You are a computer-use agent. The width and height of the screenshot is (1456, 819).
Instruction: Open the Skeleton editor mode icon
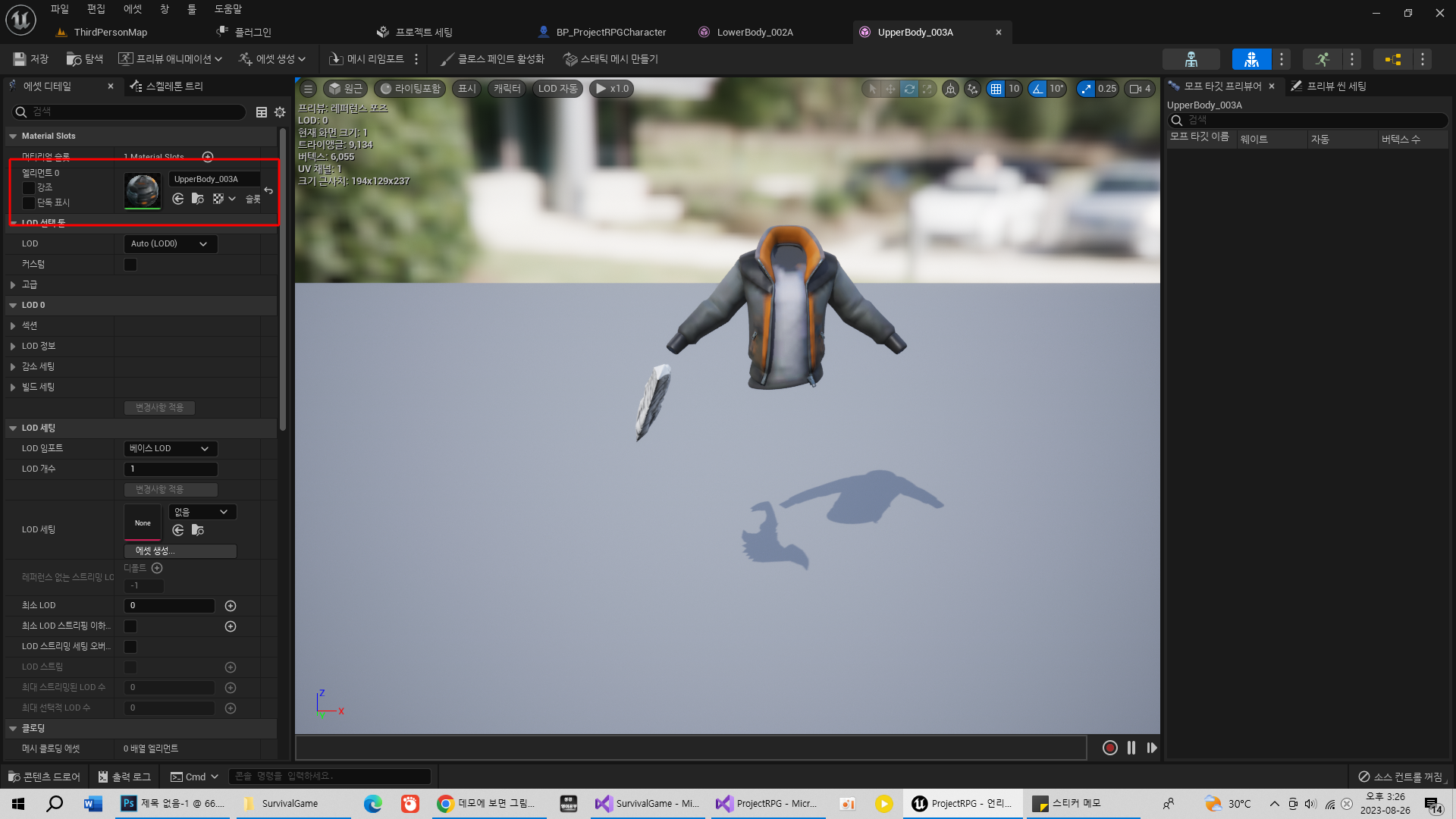[x=1191, y=59]
